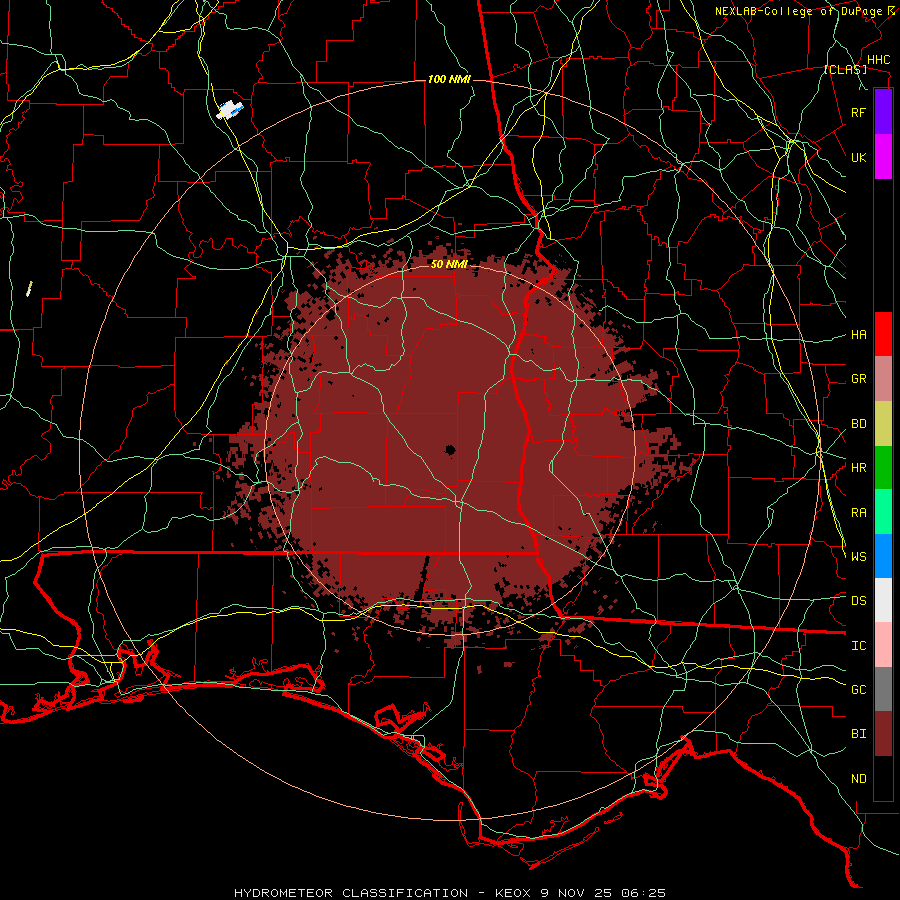Click the GR legend color swatch
The height and width of the screenshot is (900, 900).
click(883, 379)
